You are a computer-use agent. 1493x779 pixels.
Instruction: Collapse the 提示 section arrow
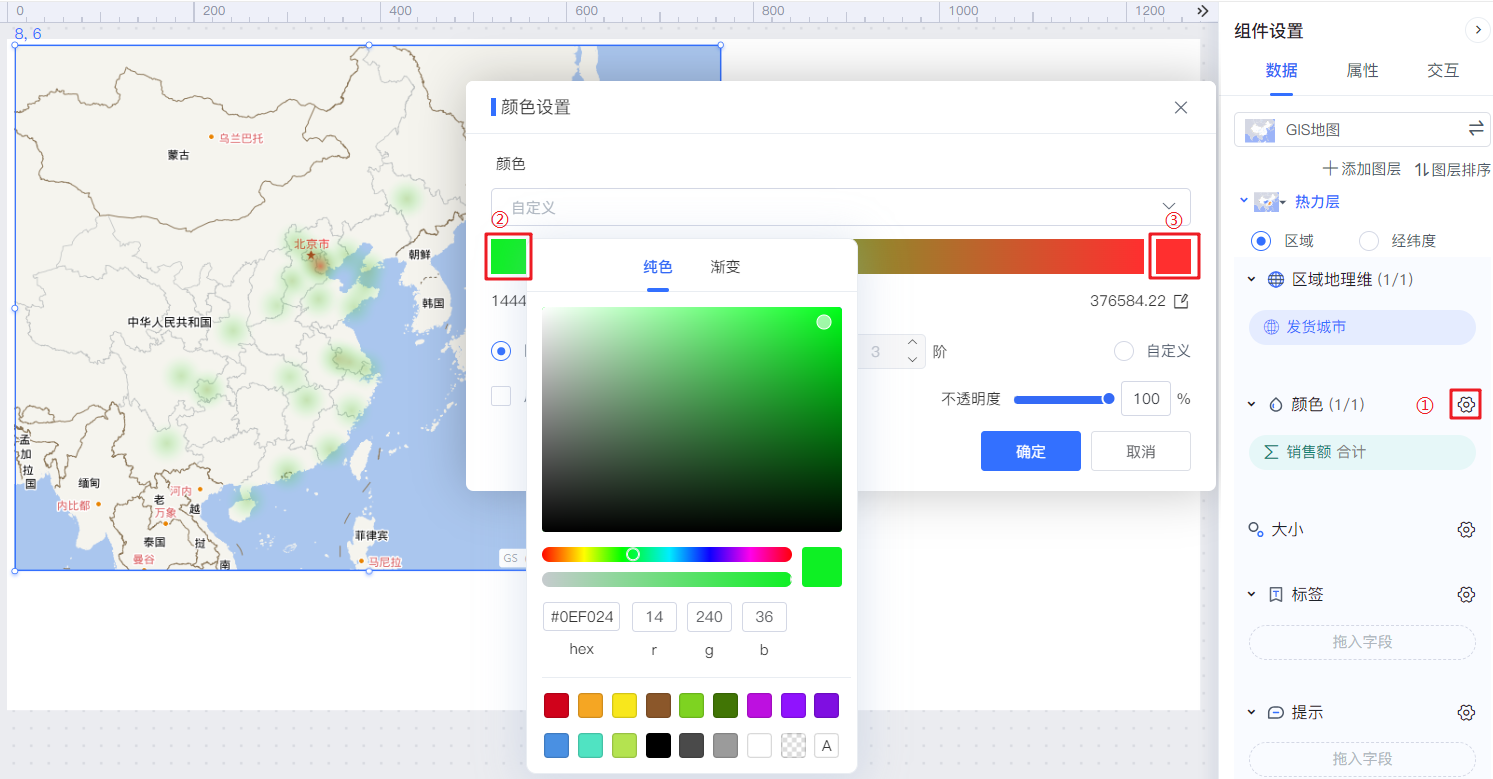[x=1251, y=712]
